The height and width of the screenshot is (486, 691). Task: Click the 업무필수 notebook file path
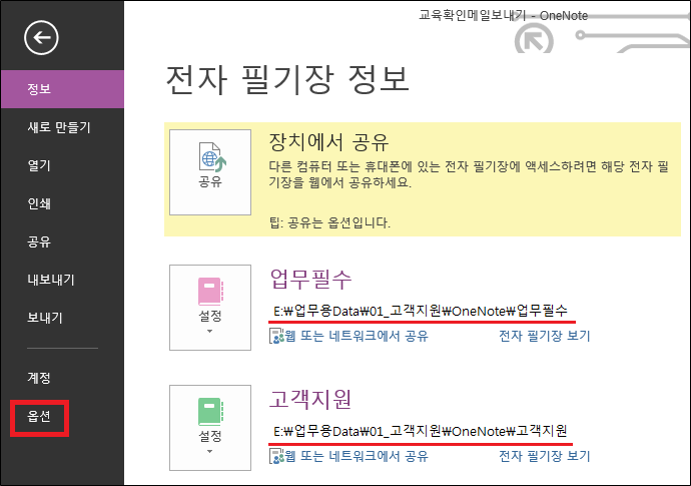(x=420, y=311)
